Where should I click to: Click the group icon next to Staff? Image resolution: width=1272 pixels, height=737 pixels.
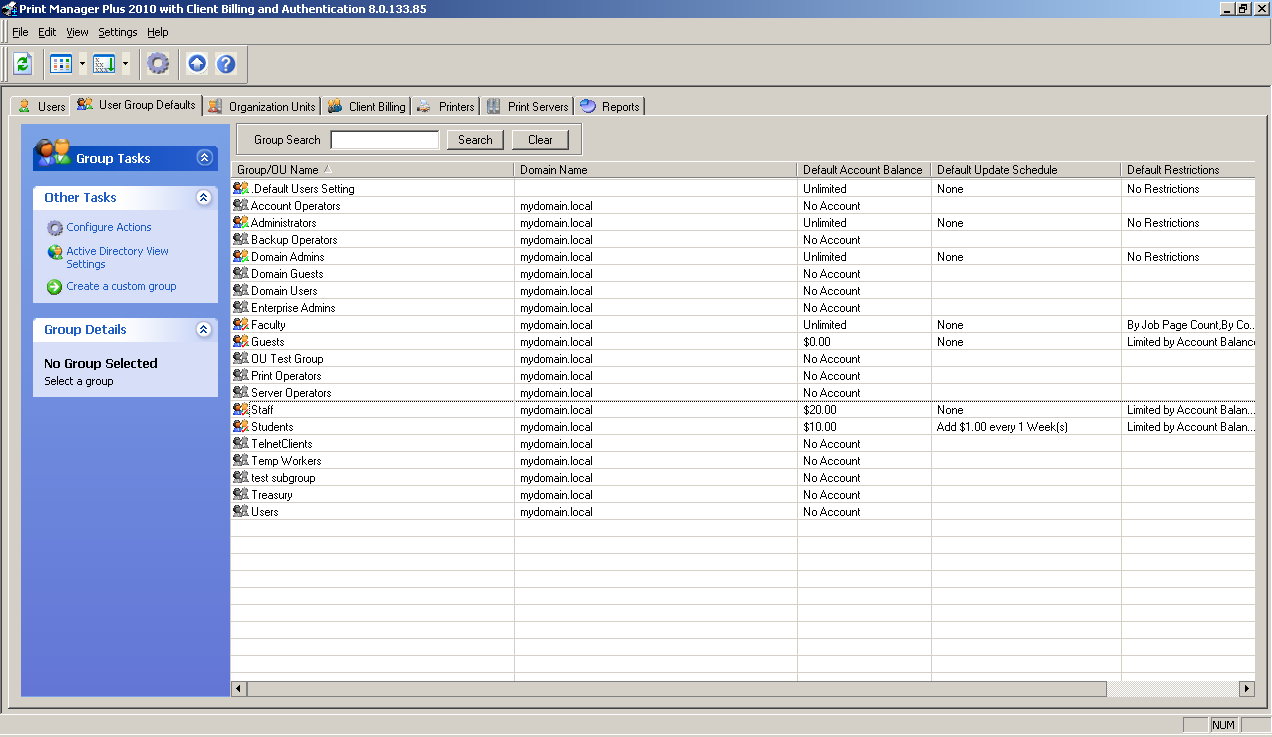pos(241,409)
